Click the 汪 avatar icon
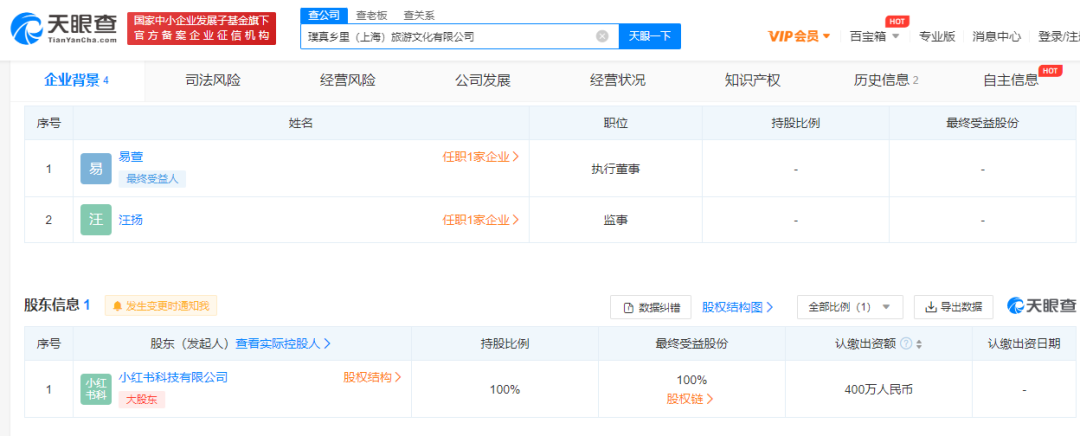Image resolution: width=1080 pixels, height=436 pixels. (96, 220)
